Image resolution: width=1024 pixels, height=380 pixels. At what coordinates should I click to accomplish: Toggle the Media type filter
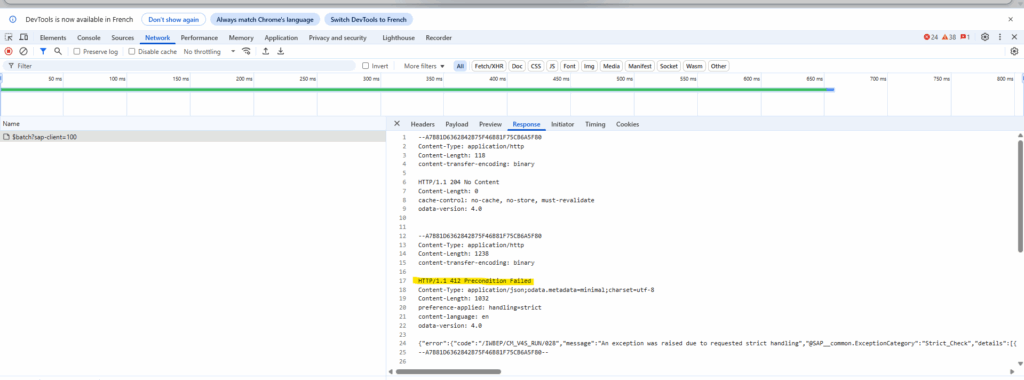pyautogui.click(x=611, y=66)
